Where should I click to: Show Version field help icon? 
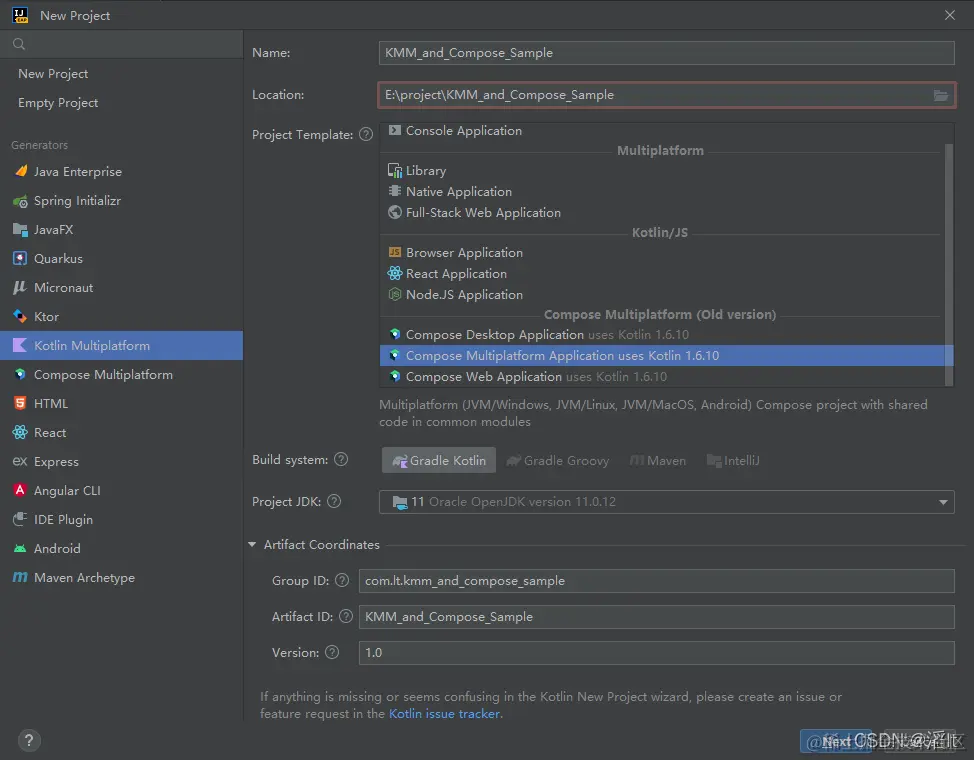click(x=332, y=652)
